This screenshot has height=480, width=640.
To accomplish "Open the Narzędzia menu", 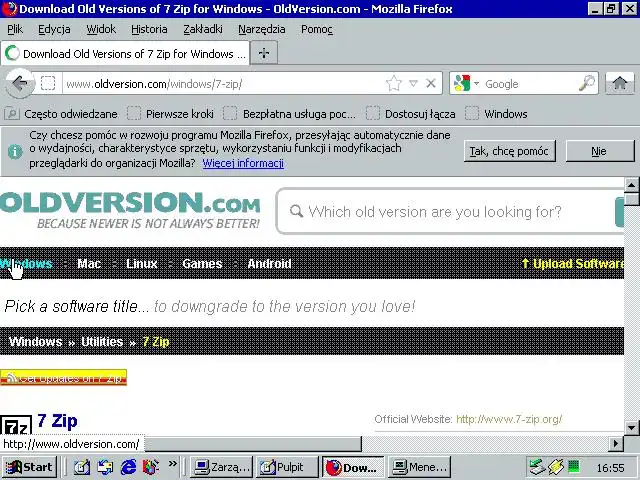I will click(x=262, y=29).
